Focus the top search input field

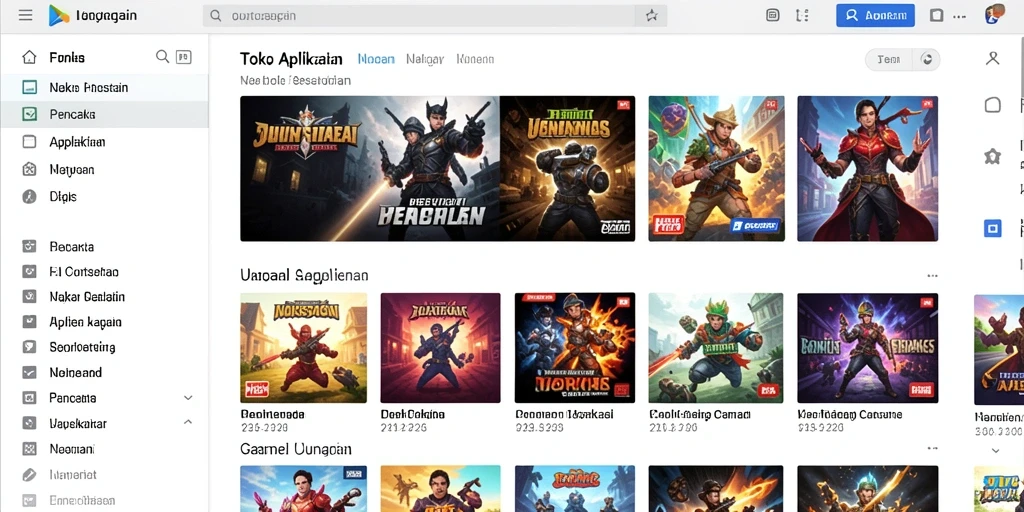435,16
